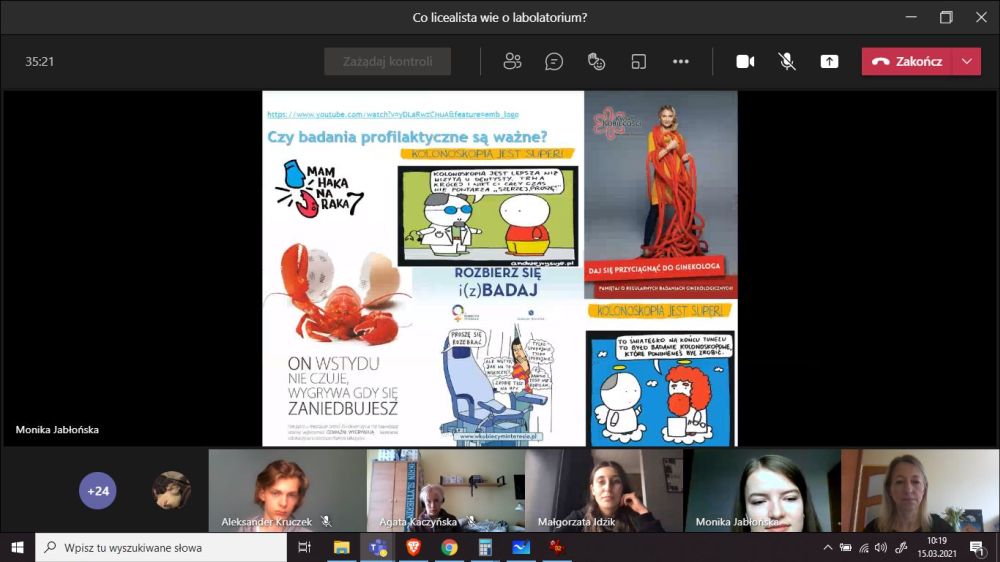Click the Microsoft Teams taskbar icon

point(378,547)
